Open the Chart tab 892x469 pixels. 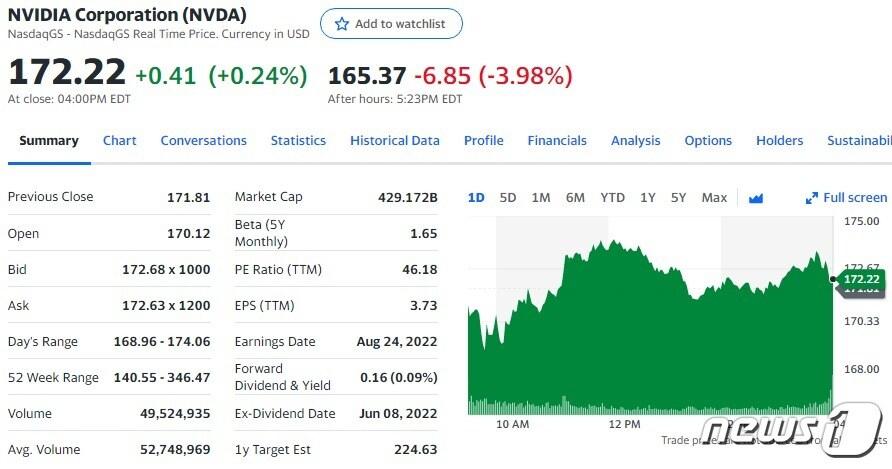[x=120, y=141]
